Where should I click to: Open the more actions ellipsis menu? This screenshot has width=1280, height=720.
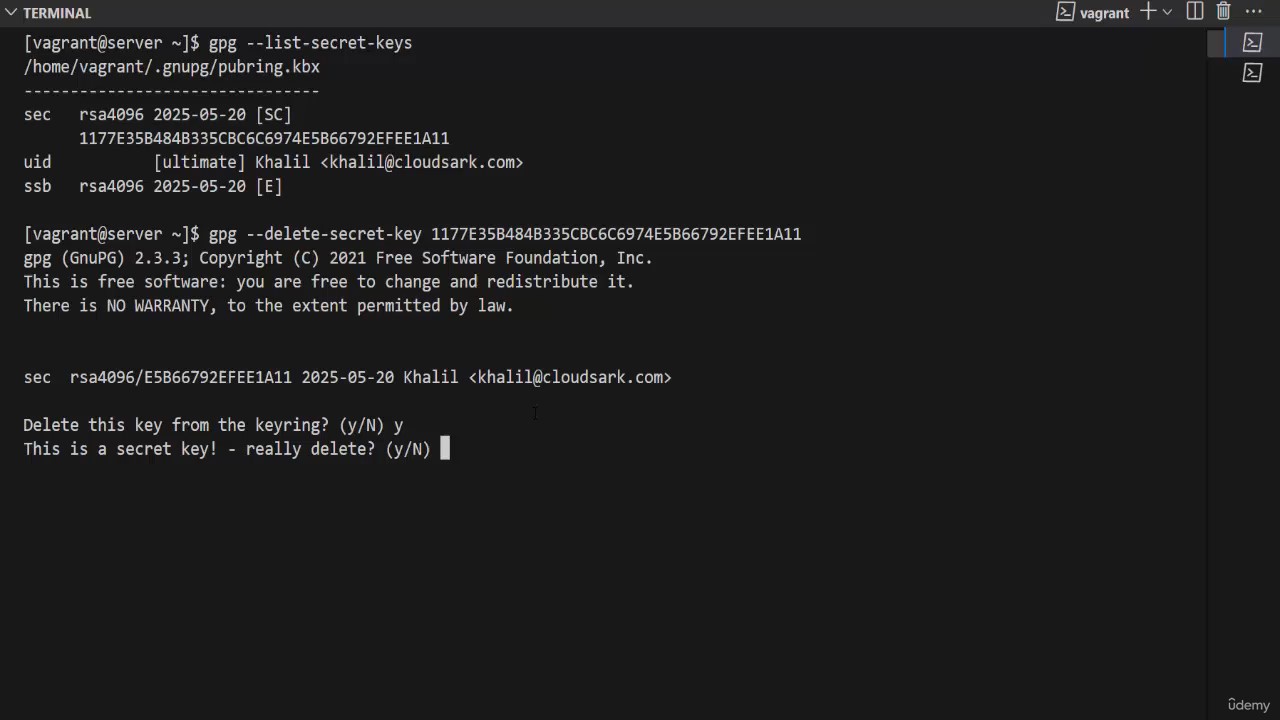click(x=1254, y=12)
